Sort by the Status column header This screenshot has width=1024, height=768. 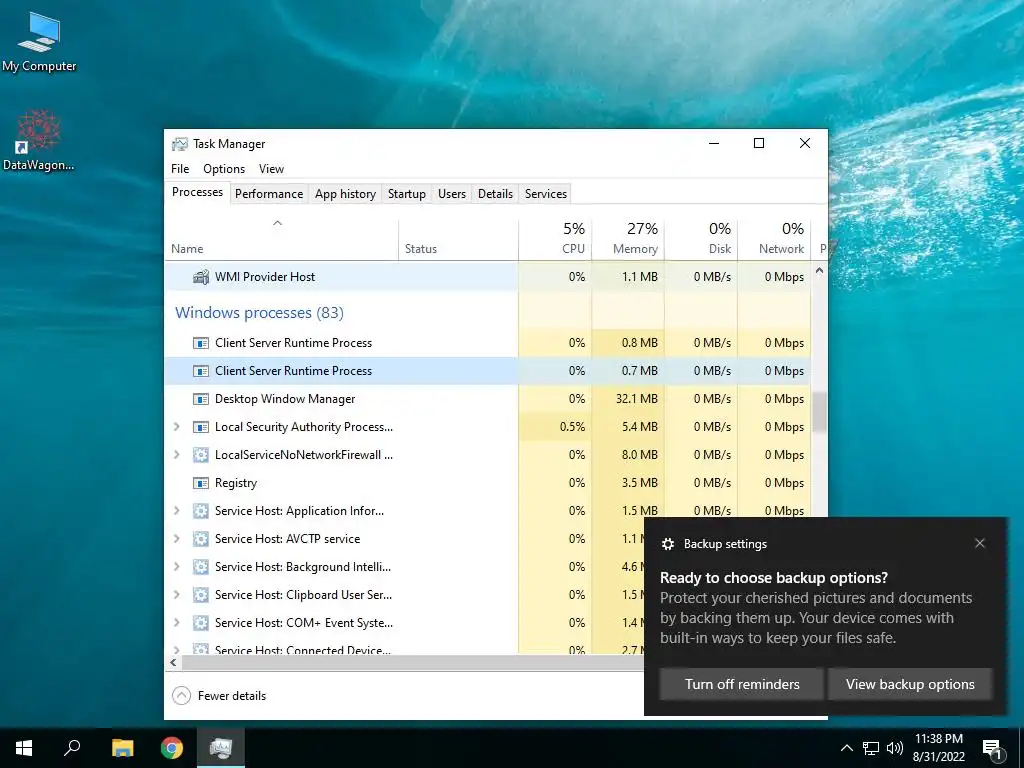coord(458,240)
